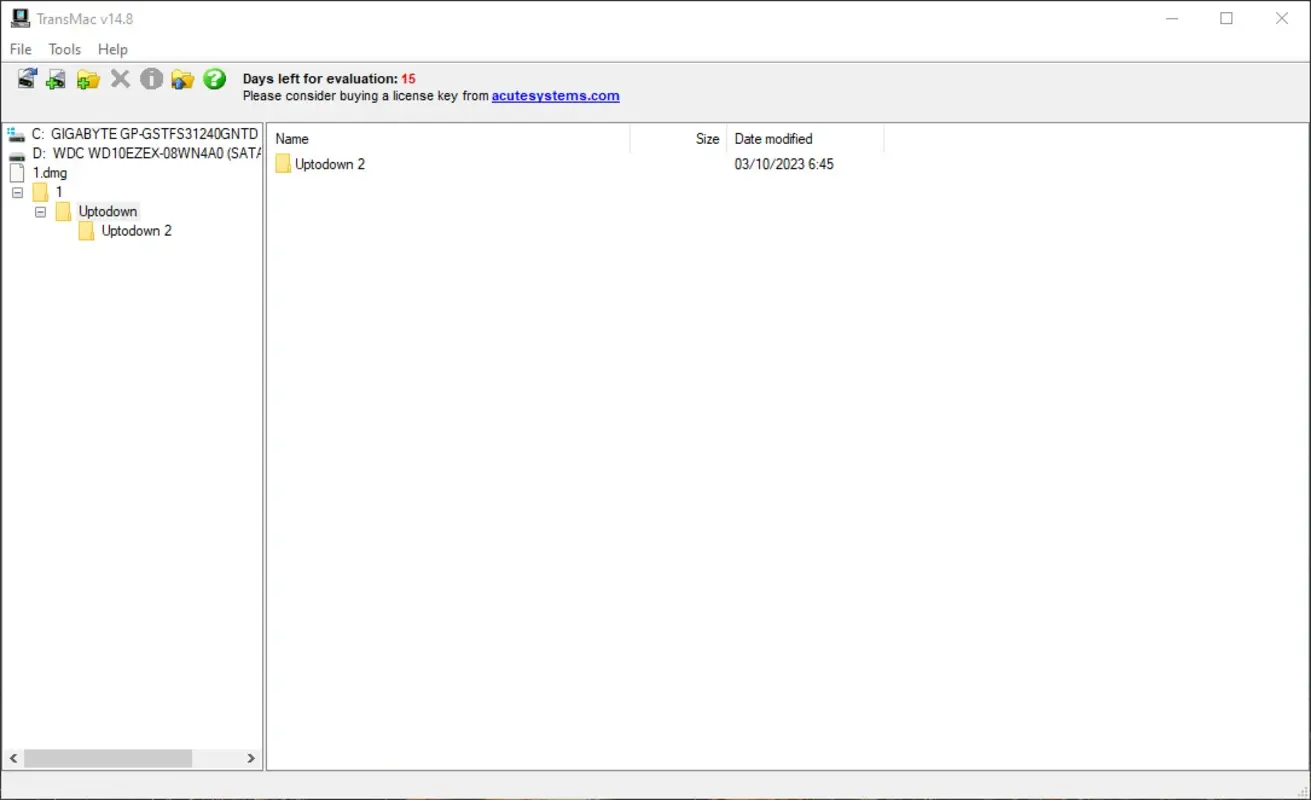Select the 1.dmg disk image
1311x800 pixels.
point(47,172)
